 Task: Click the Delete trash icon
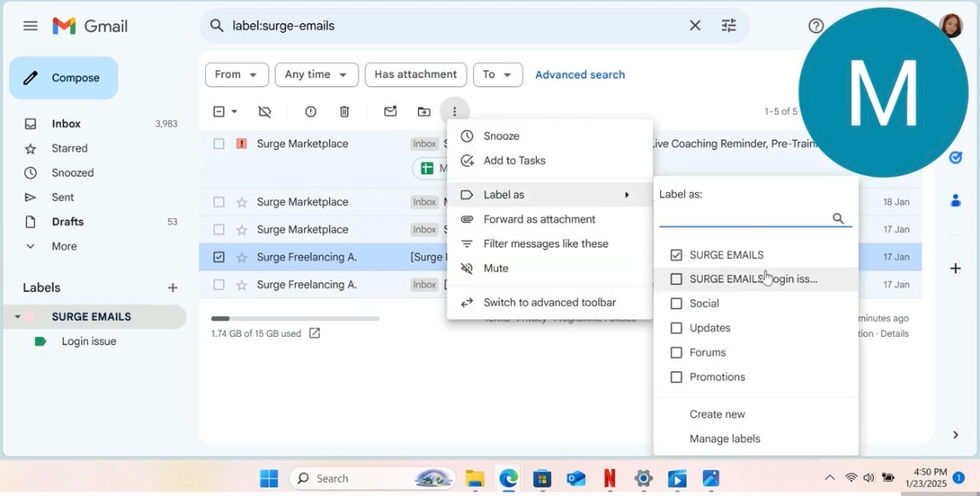[x=344, y=112]
